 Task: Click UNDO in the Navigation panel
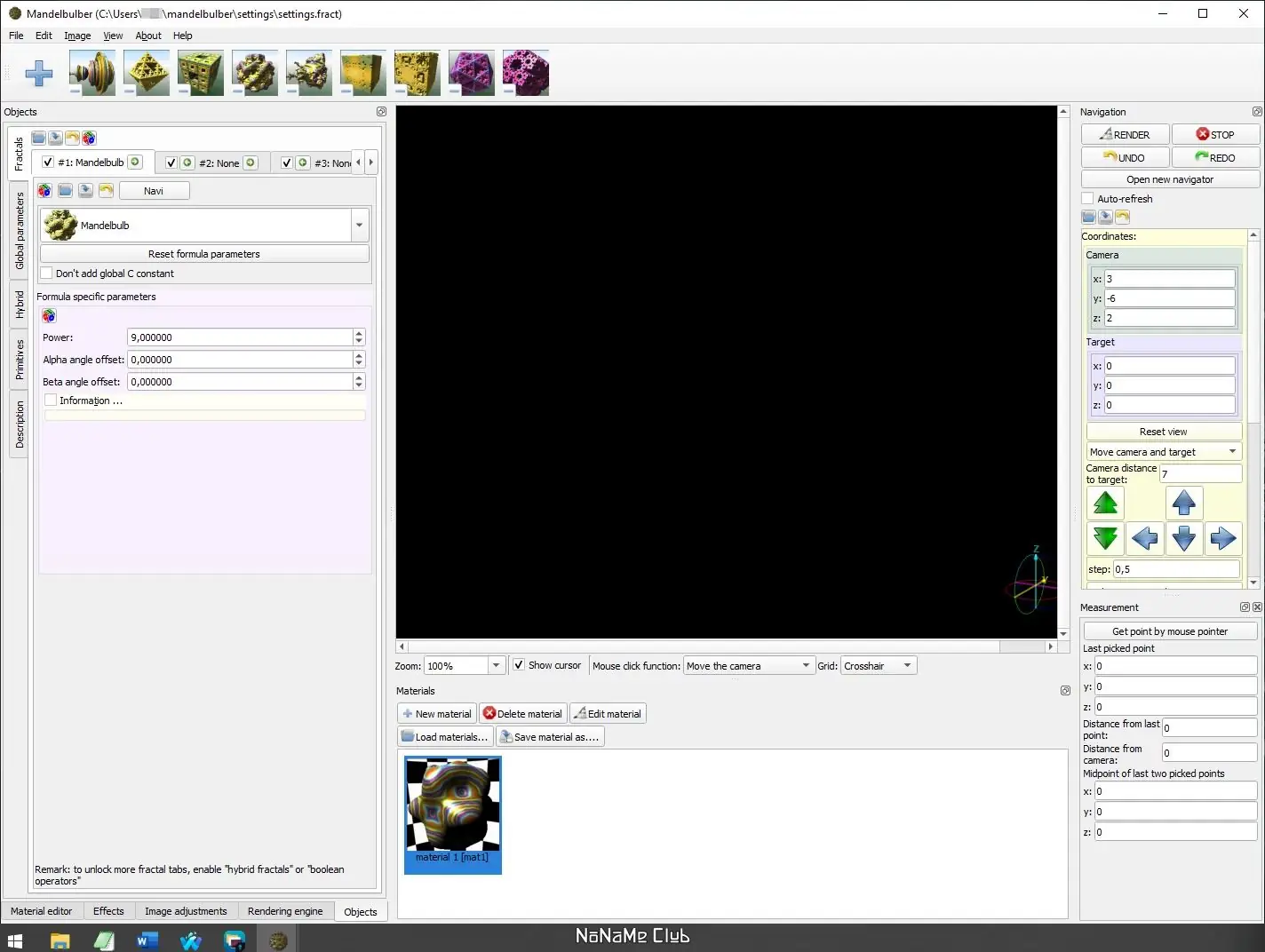pos(1125,157)
